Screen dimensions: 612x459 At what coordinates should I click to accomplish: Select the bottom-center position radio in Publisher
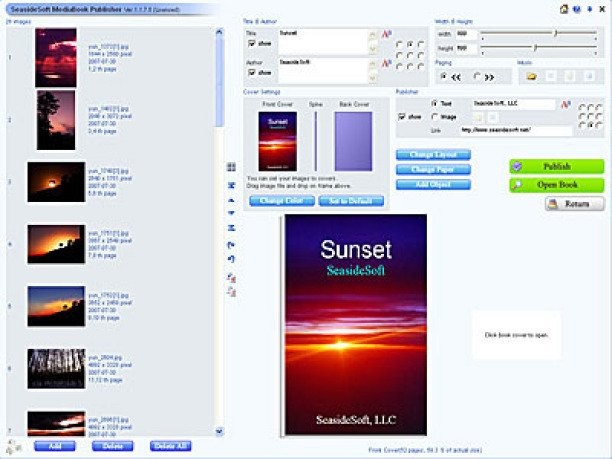click(590, 125)
